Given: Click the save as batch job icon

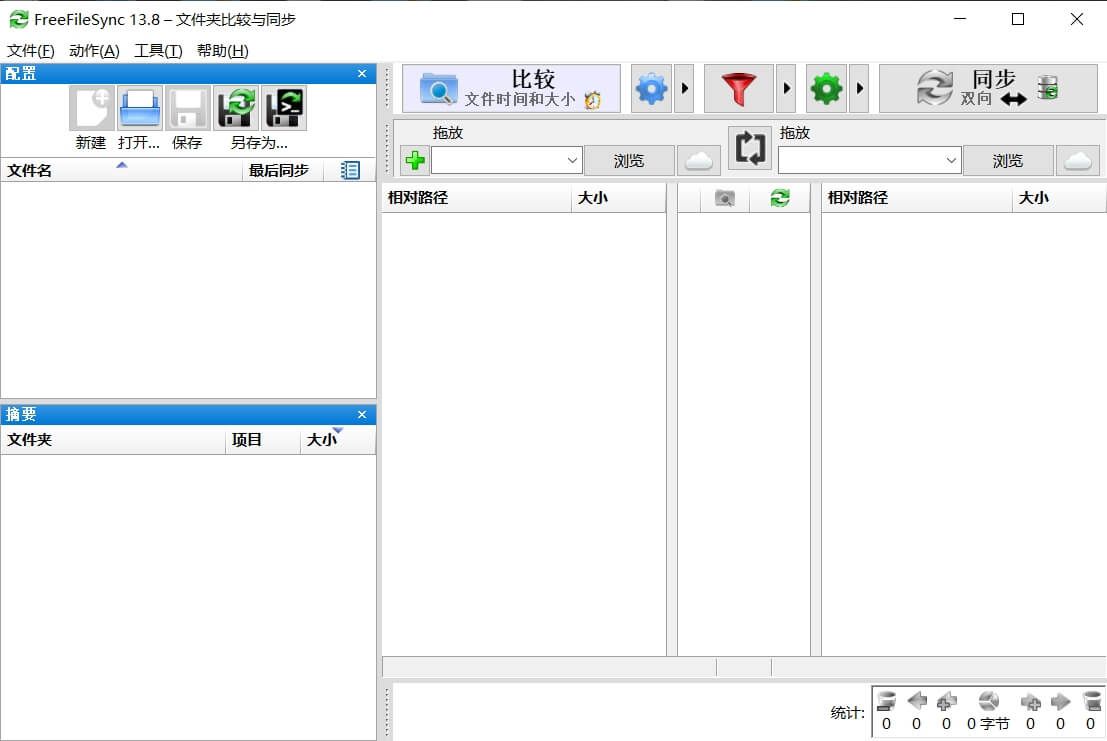Looking at the screenshot, I should click(x=284, y=108).
